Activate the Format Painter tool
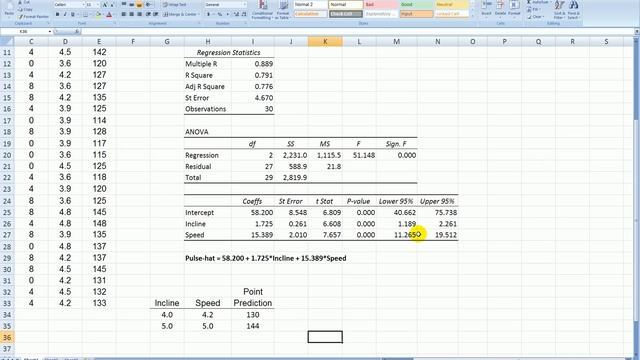This screenshot has width=640, height=360. 33,16
